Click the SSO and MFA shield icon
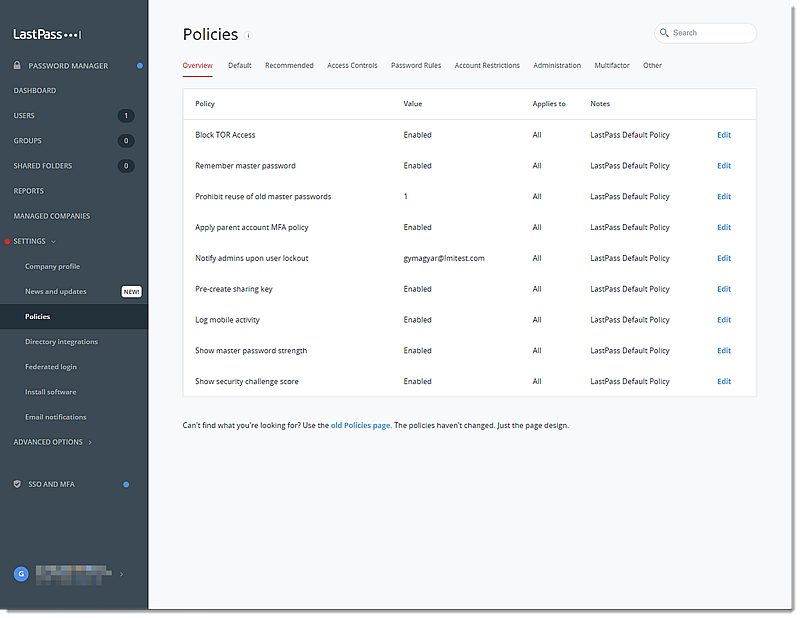This screenshot has width=800, height=618. point(17,484)
